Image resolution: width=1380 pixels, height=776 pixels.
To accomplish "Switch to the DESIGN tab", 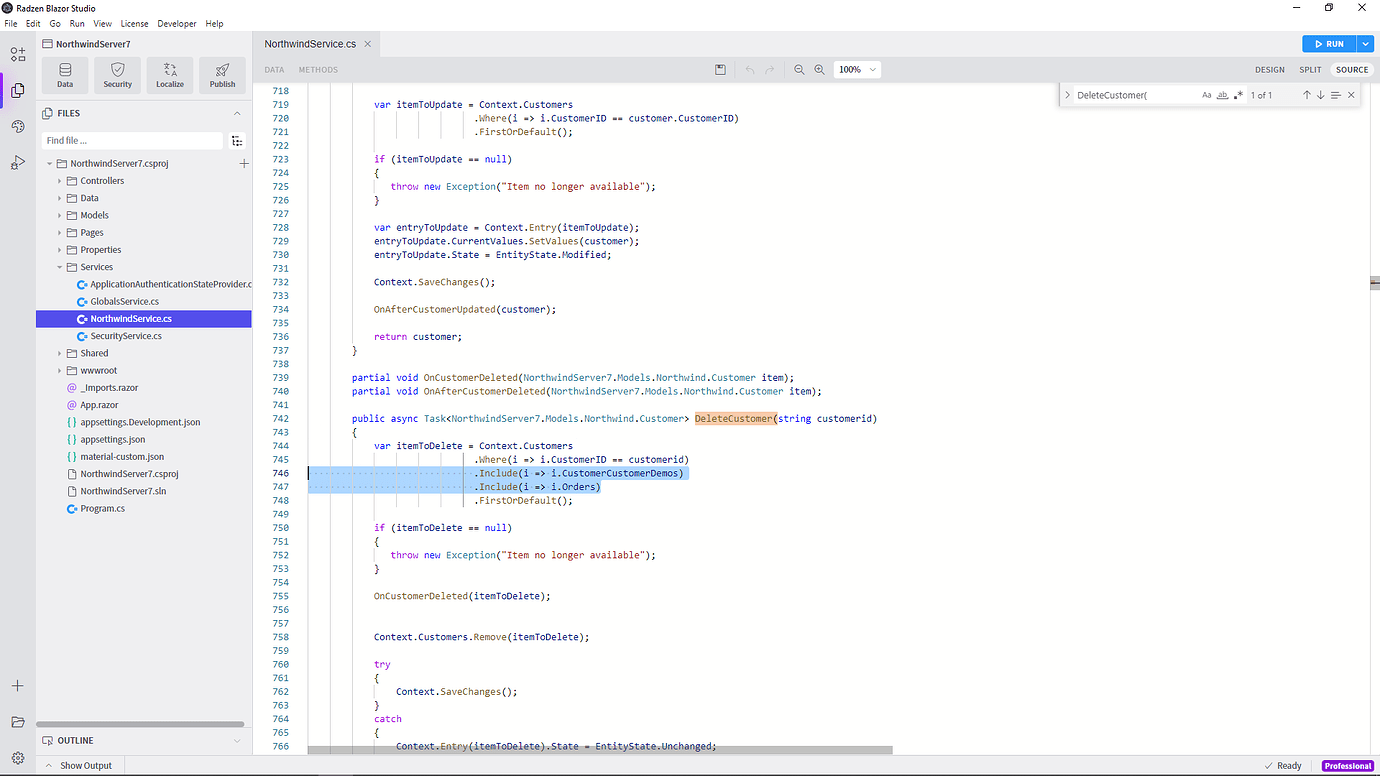I will 1270,69.
